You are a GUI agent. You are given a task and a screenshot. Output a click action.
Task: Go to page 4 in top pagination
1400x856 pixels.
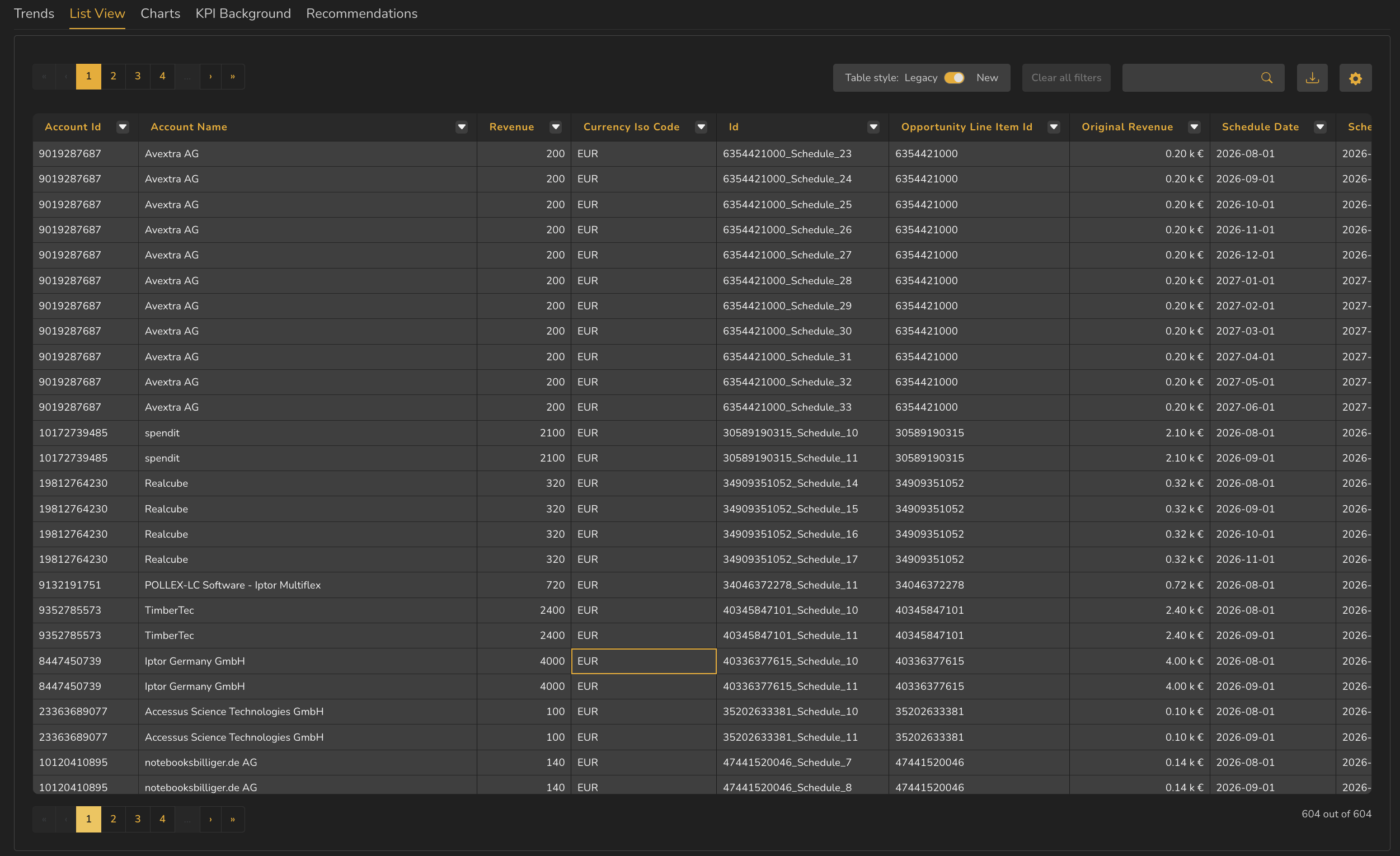pyautogui.click(x=162, y=76)
